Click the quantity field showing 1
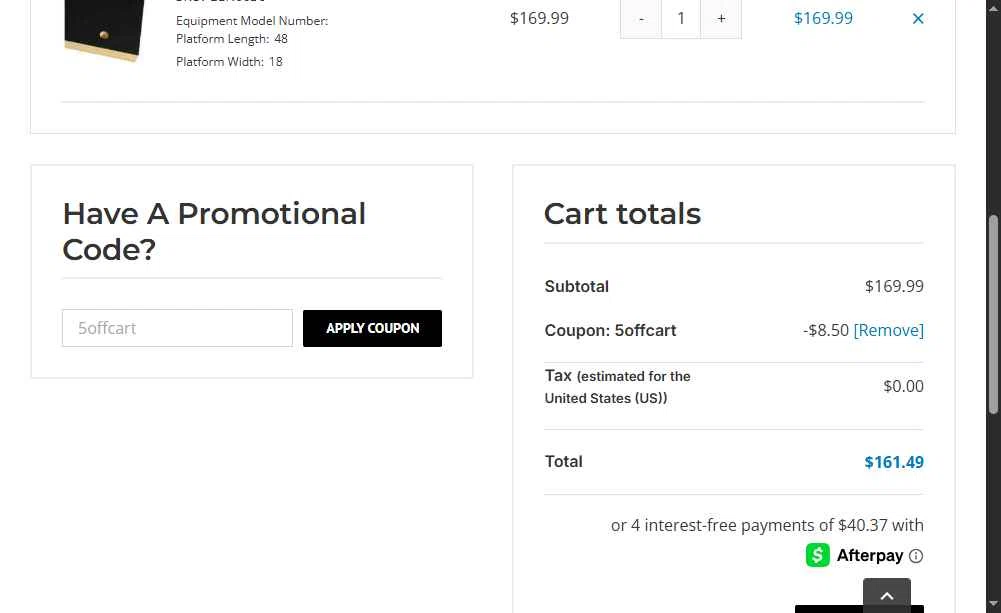Screen dimensions: 1001x613 (681, 19)
